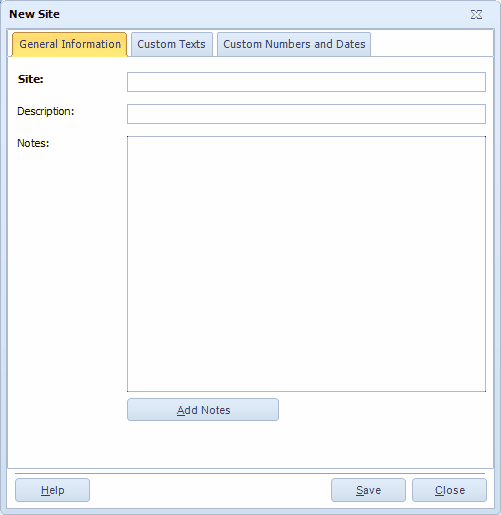Open the Custom Numbers and Dates tab
Screen dimensions: 501x515
point(294,44)
